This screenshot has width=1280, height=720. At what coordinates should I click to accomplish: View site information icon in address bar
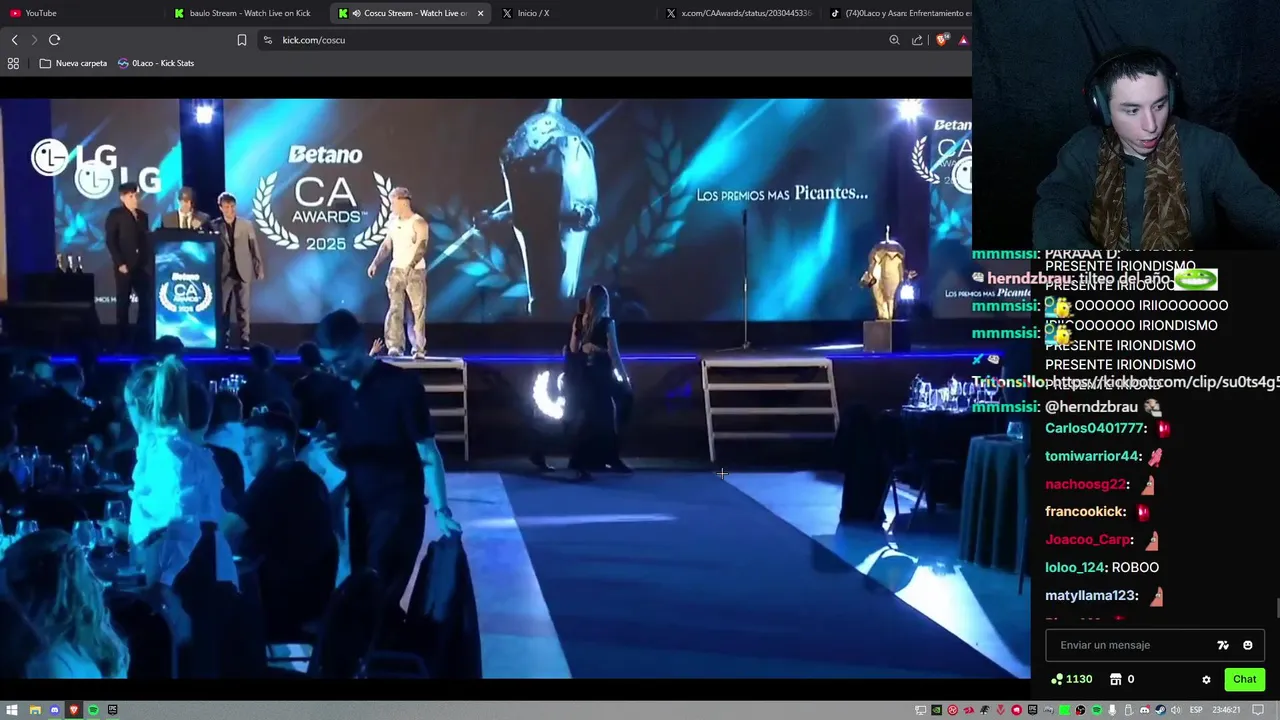[x=267, y=40]
